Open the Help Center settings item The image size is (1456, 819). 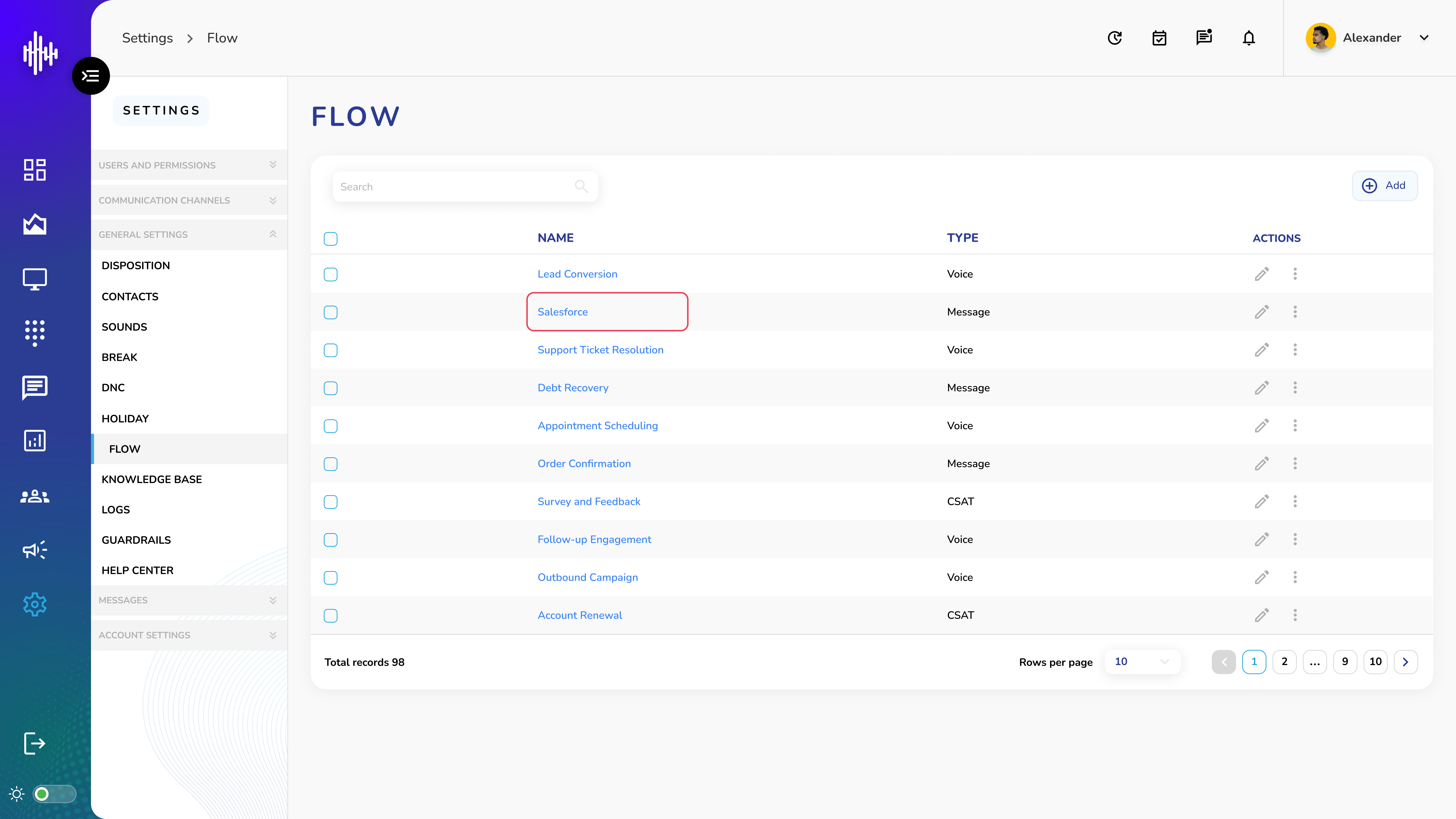tap(137, 571)
